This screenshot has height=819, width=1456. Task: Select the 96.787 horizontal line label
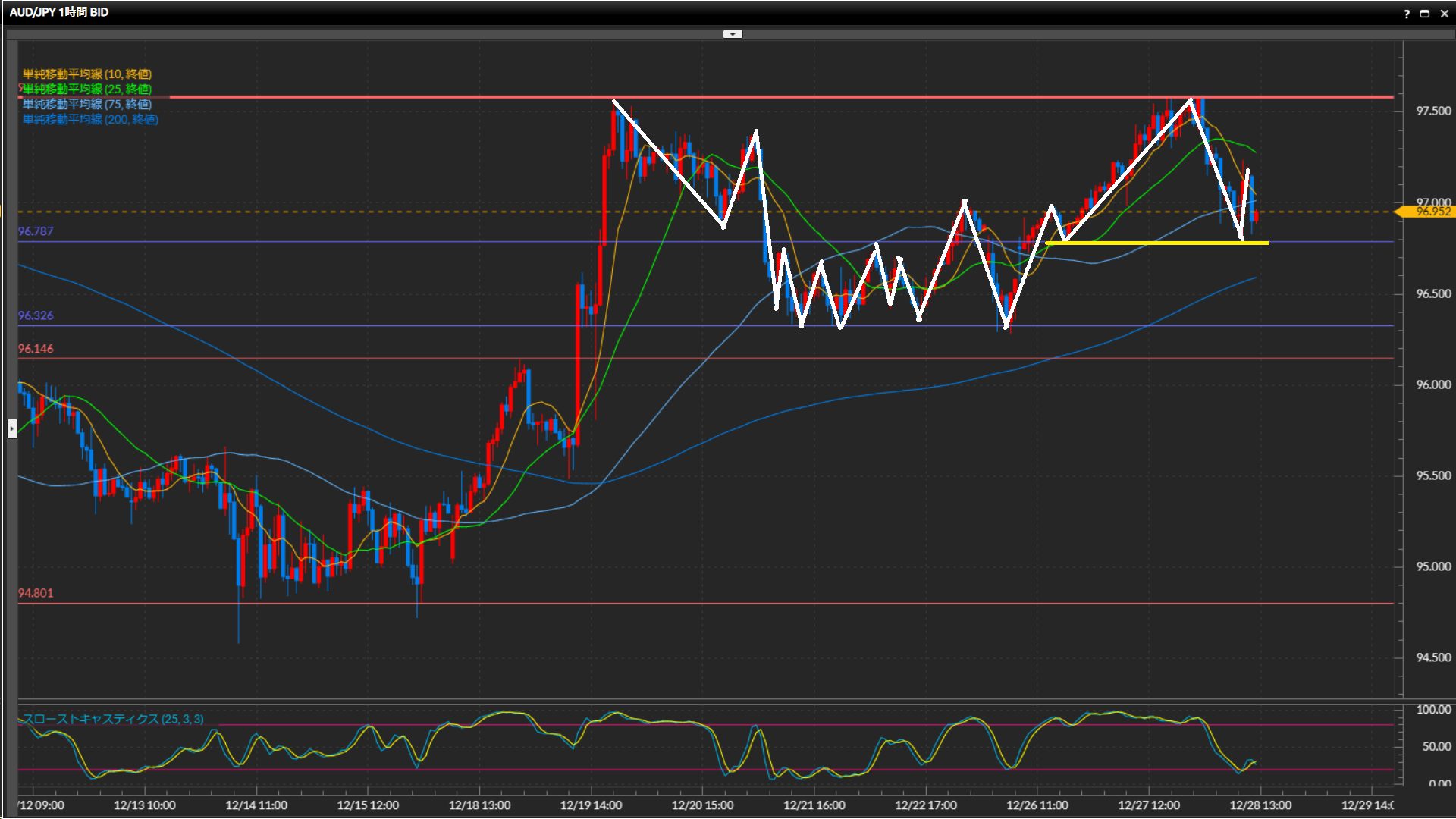click(36, 231)
